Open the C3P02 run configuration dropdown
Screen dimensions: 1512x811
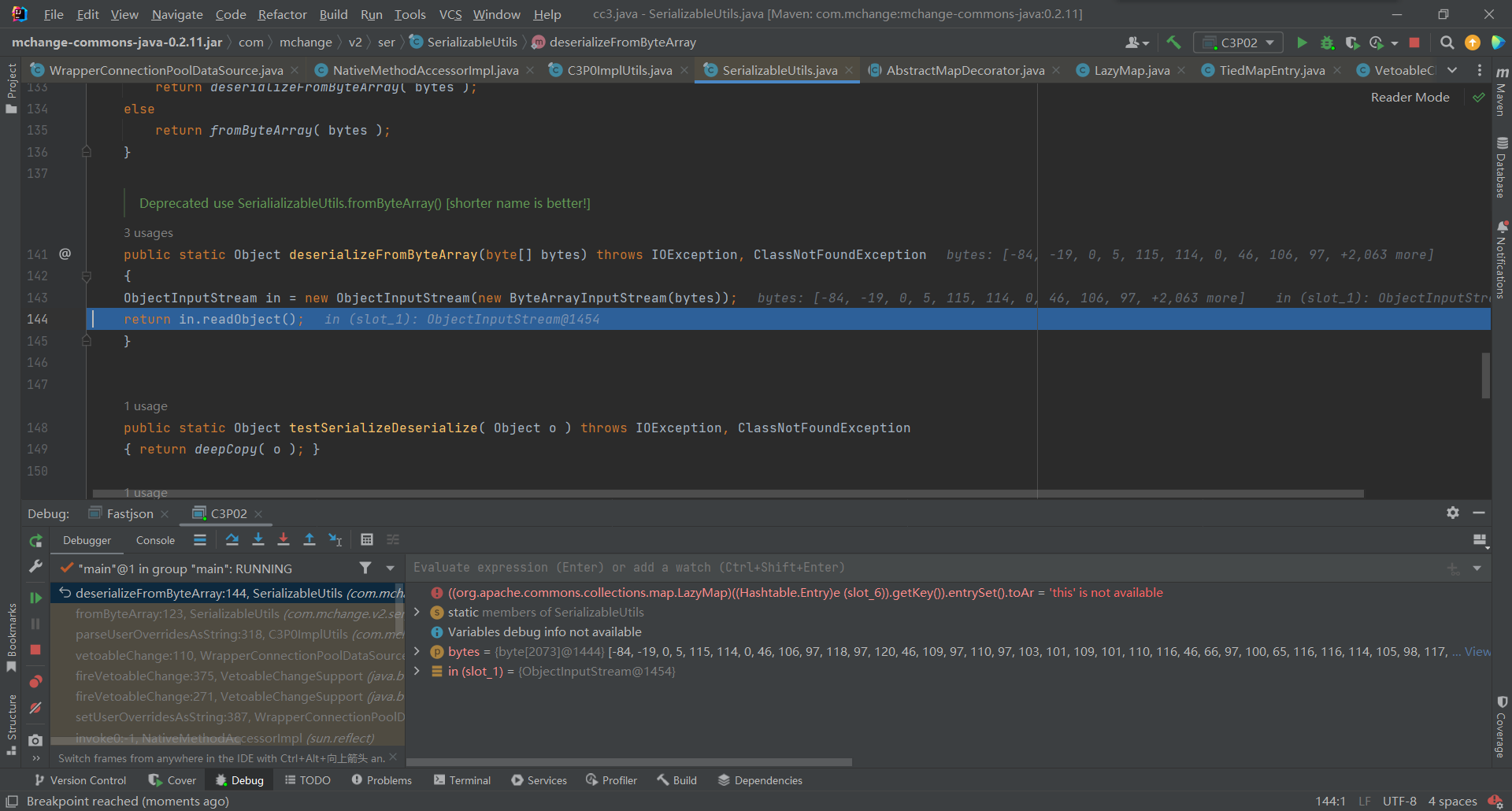(1238, 43)
